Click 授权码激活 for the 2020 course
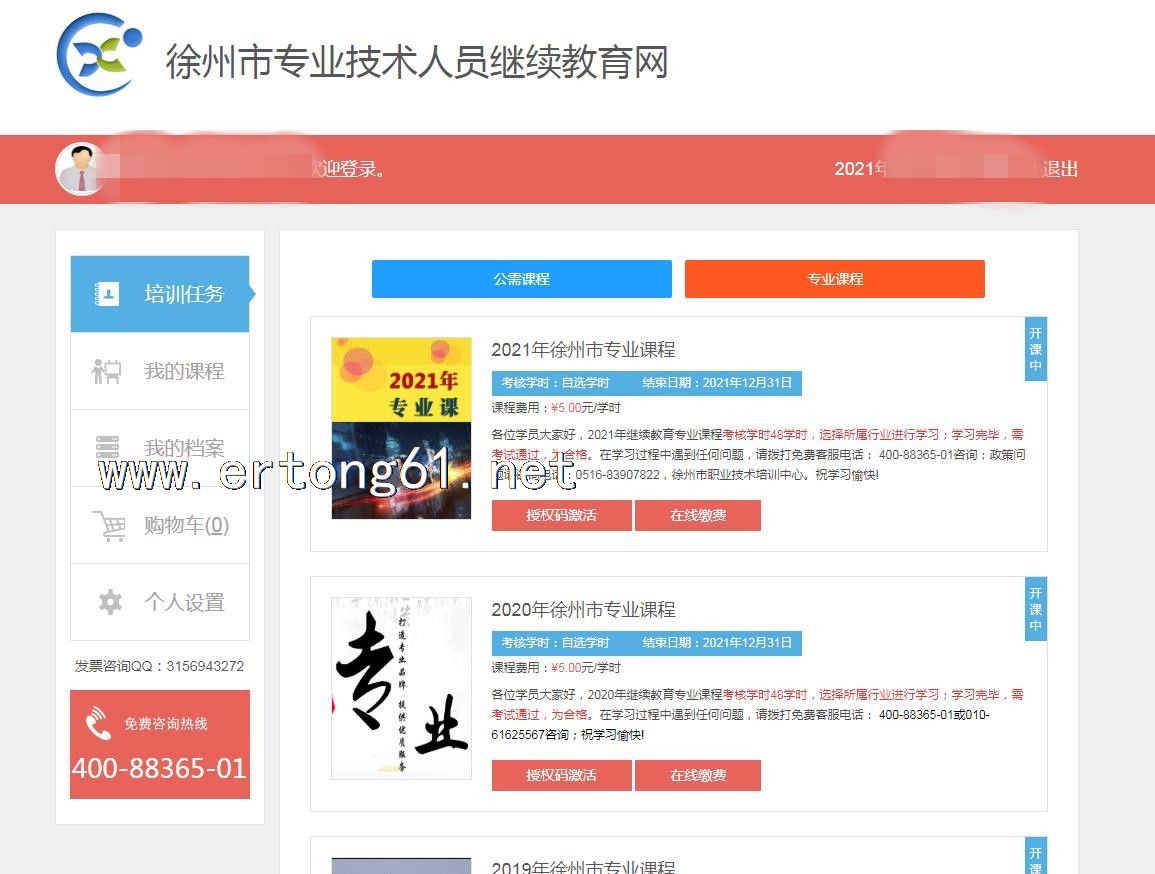1155x874 pixels. point(561,775)
